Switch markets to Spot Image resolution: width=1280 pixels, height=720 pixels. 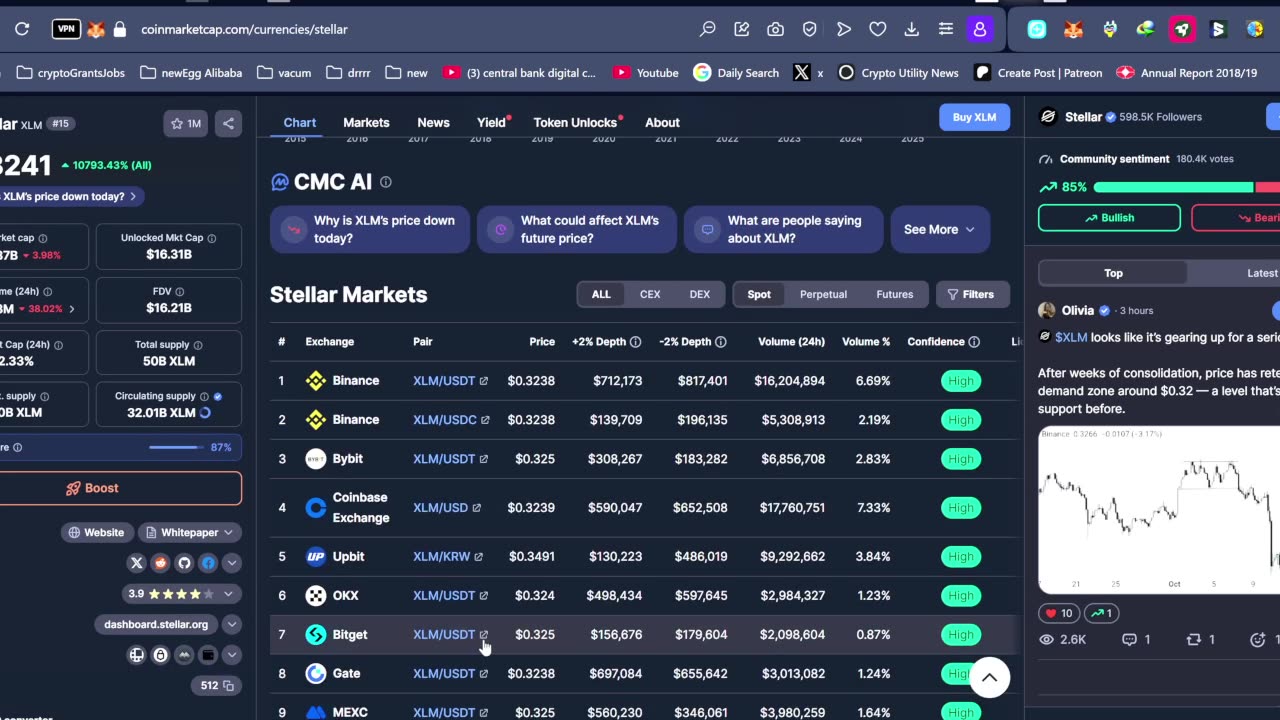[x=759, y=294]
